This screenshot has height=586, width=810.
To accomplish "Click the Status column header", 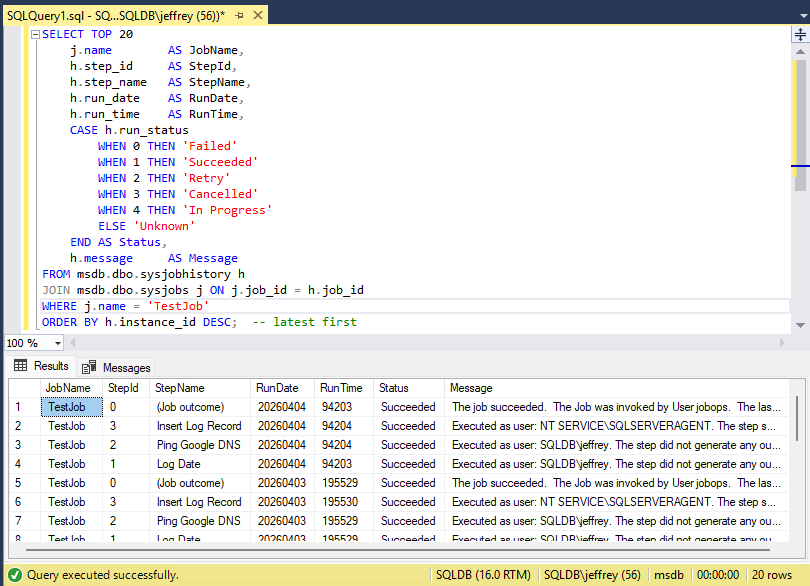I will click(x=393, y=388).
